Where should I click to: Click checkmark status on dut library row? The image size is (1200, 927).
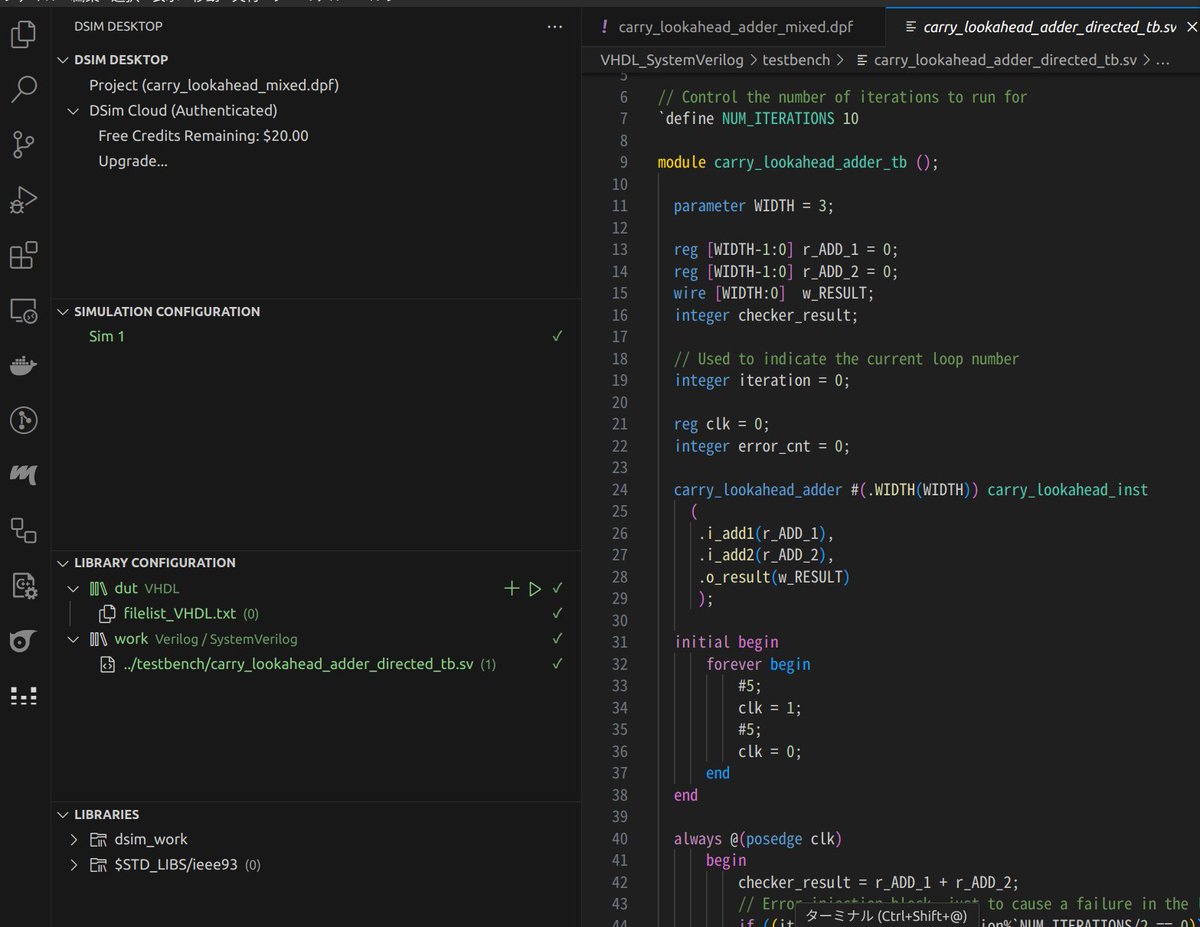click(x=558, y=589)
